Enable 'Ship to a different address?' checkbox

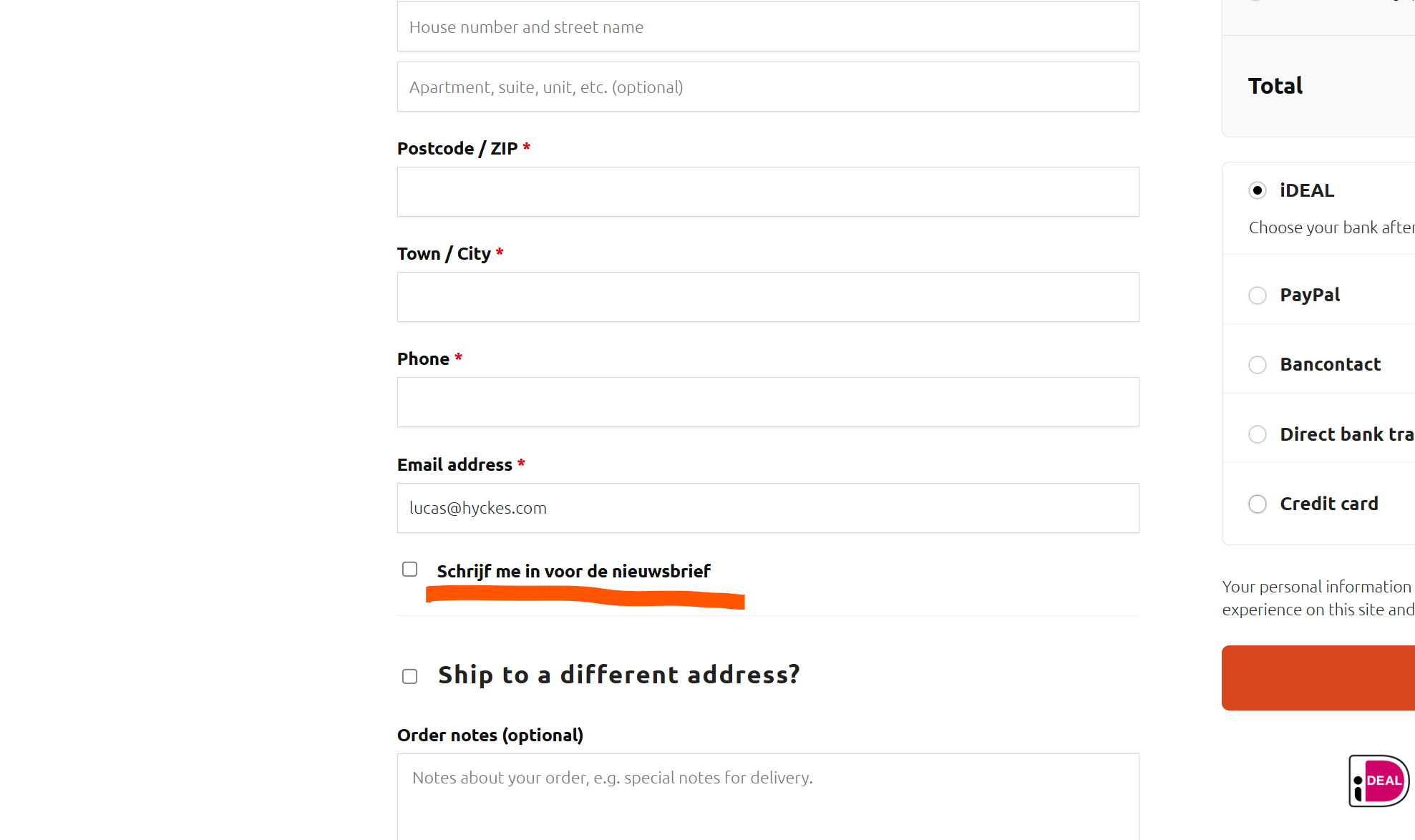[x=409, y=676]
